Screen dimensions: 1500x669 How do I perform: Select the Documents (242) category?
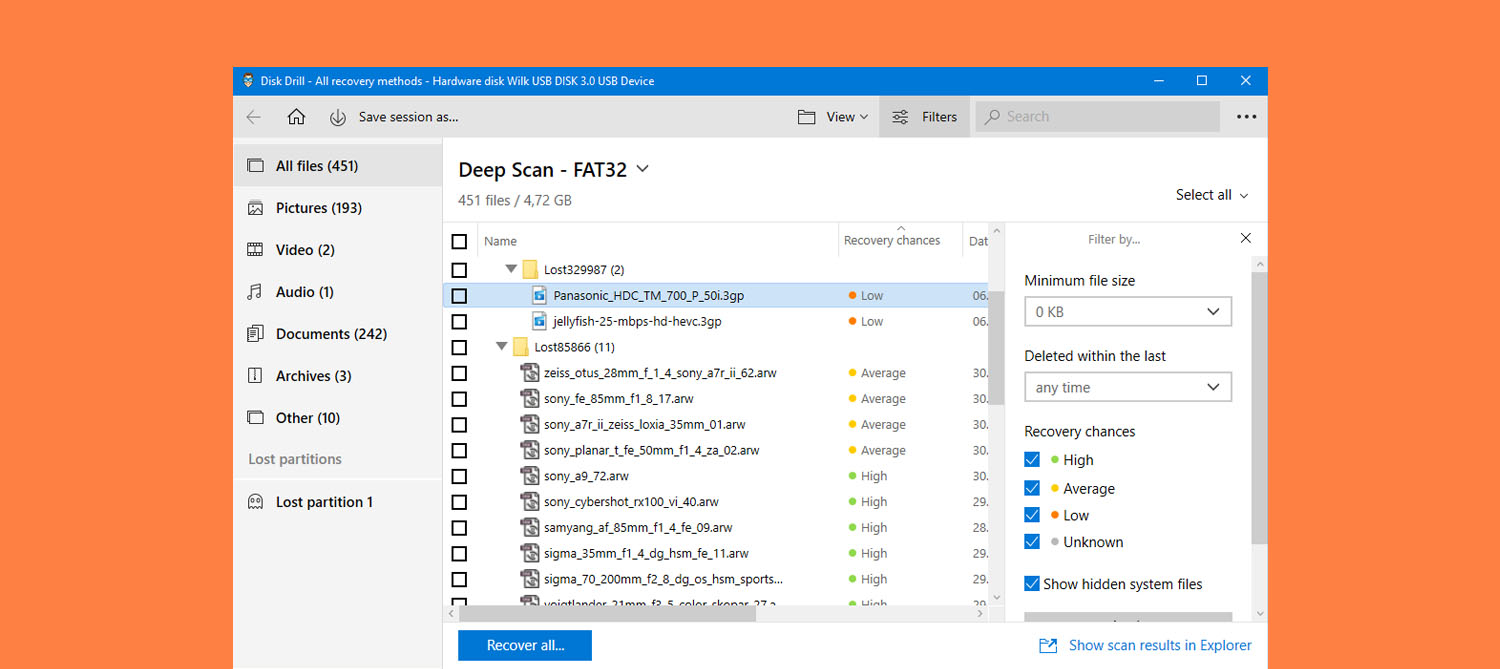(338, 334)
